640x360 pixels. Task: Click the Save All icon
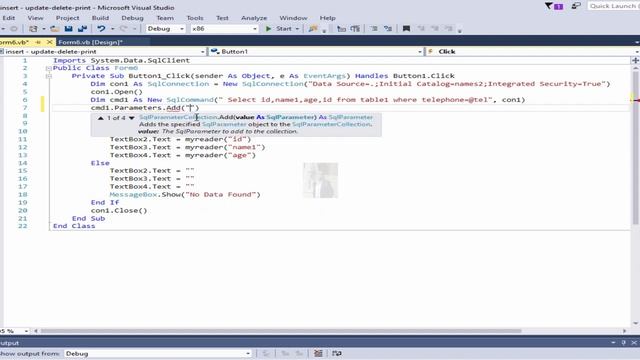tap(82, 29)
